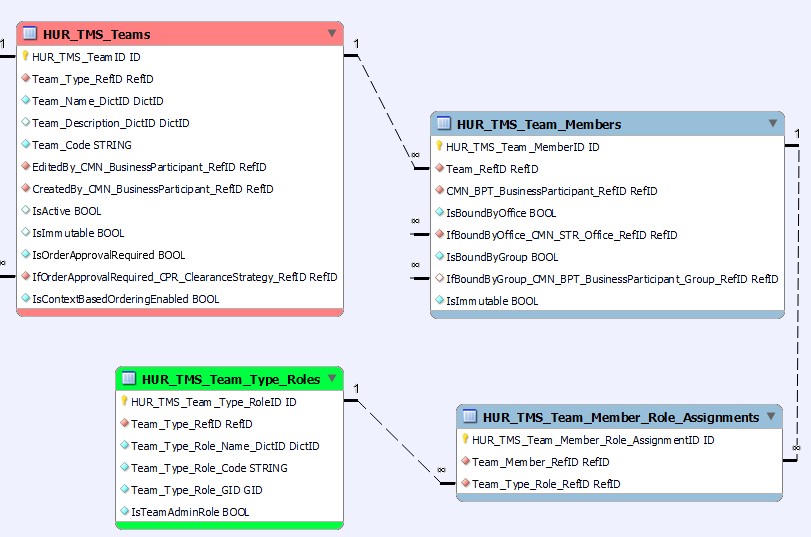Image resolution: width=811 pixels, height=537 pixels.
Task: Click the diamond icon next to IsTeamAdminRole
Action: 124,512
